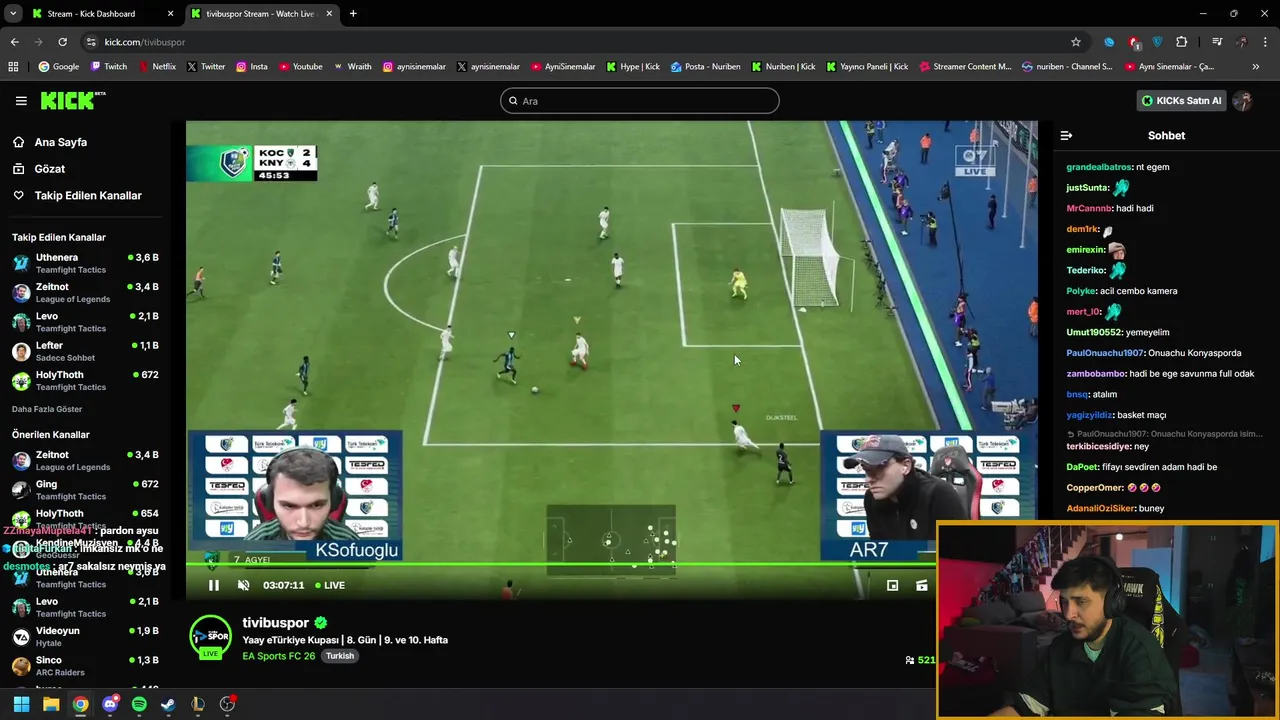Unmute the stream volume icon
Screen dimensions: 1280x720
(x=243, y=585)
